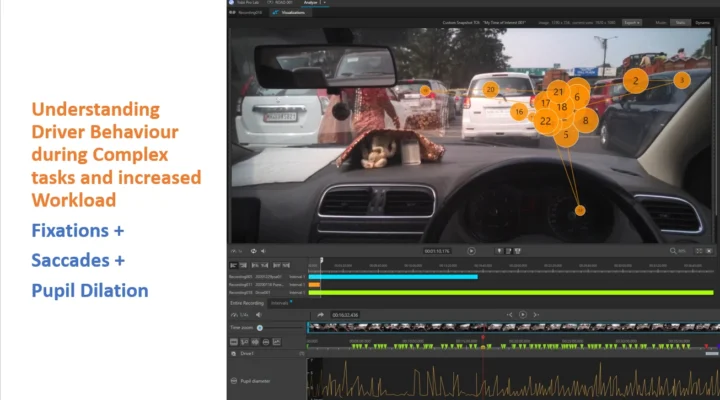Click the second timeline alignment icon
This screenshot has width=720, height=400.
243,265
